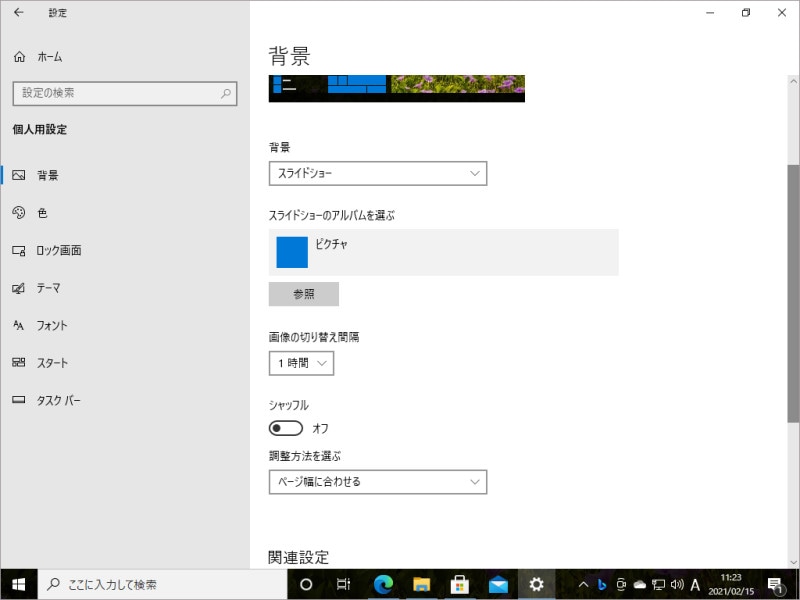Click the back arrow to leave Settings
800x600 pixels.
pos(20,12)
